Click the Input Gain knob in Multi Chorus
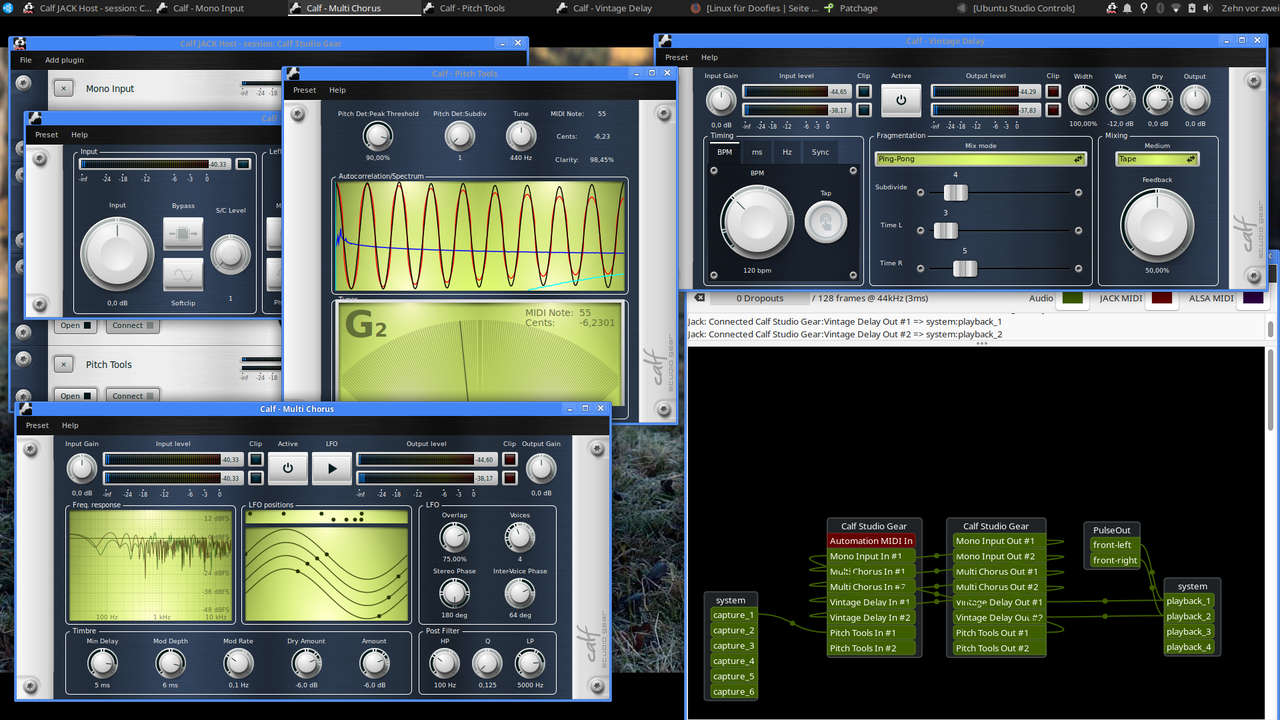This screenshot has height=720, width=1280. tap(82, 468)
